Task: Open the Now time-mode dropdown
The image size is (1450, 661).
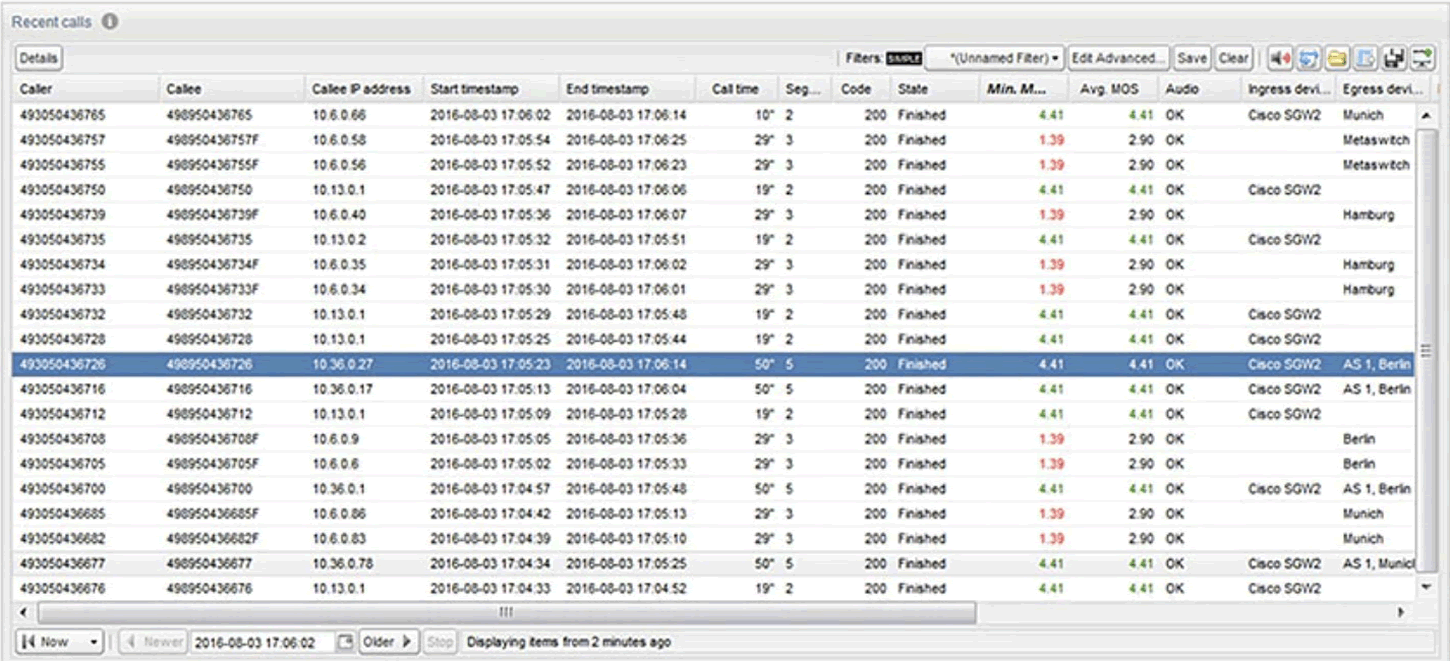Action: (57, 642)
